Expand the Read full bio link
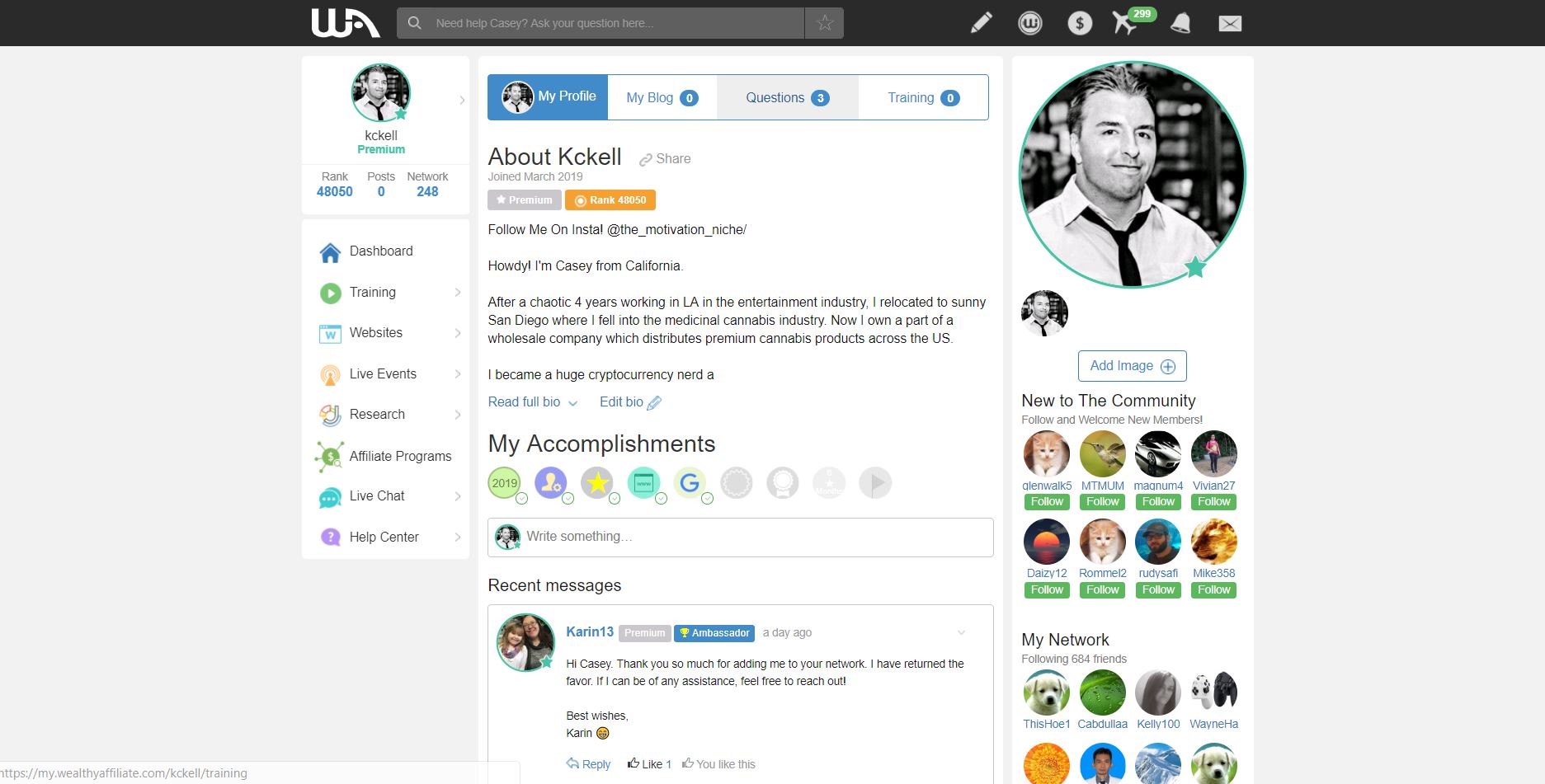 [x=532, y=402]
